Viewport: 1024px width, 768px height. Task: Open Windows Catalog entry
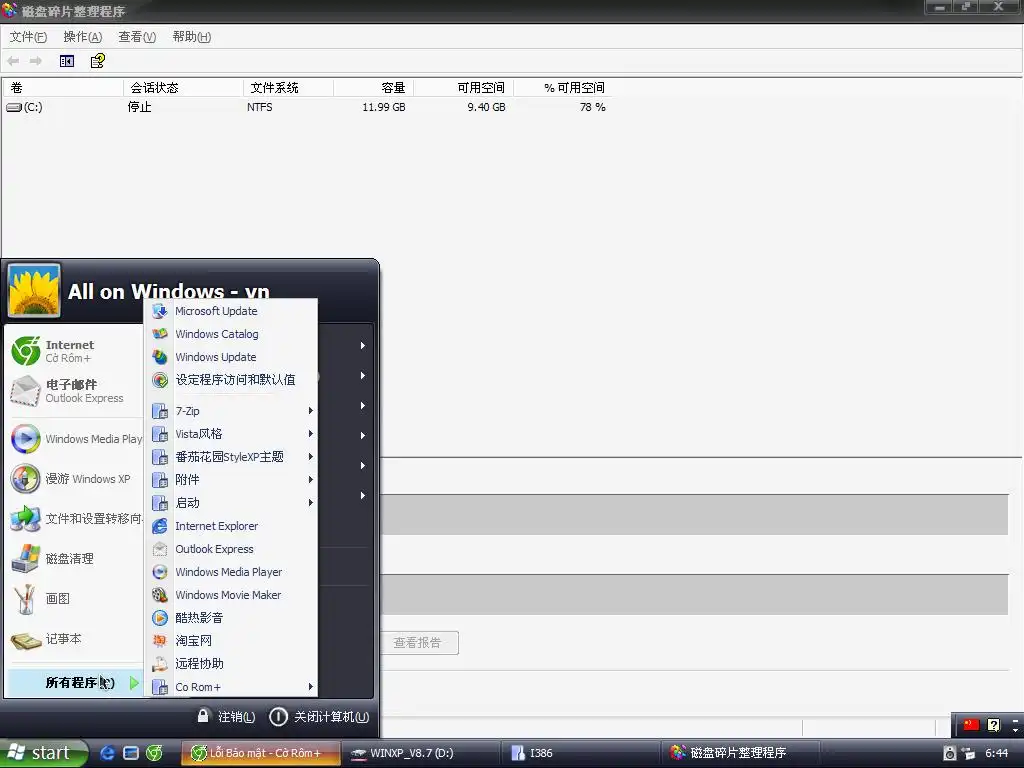[231, 334]
